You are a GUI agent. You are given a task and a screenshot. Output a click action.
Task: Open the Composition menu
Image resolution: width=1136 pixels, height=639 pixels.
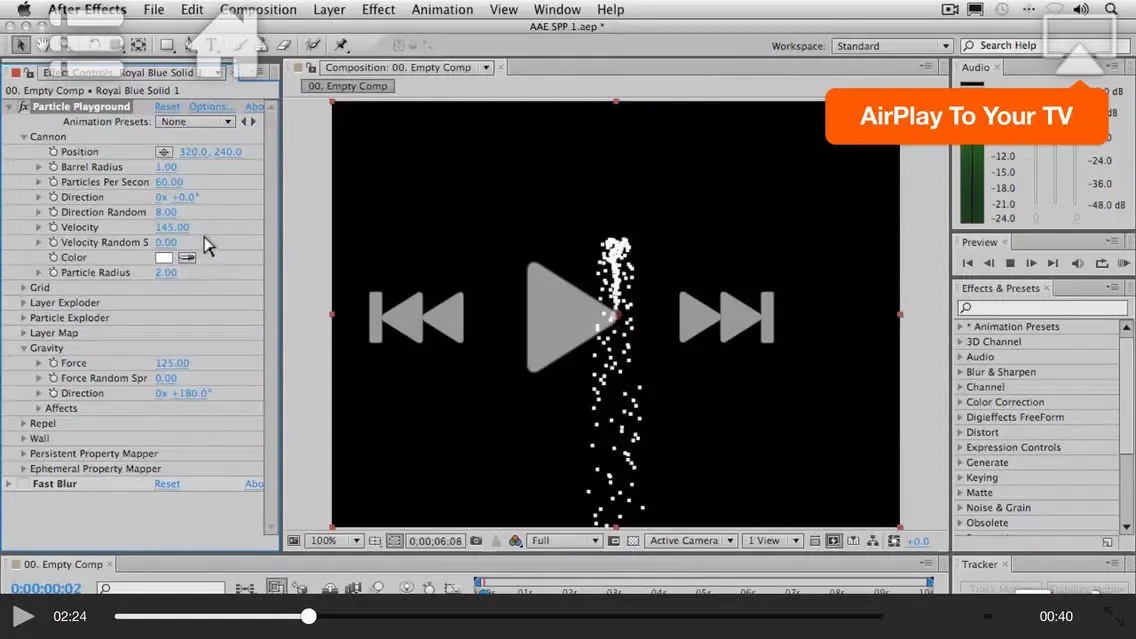(258, 9)
